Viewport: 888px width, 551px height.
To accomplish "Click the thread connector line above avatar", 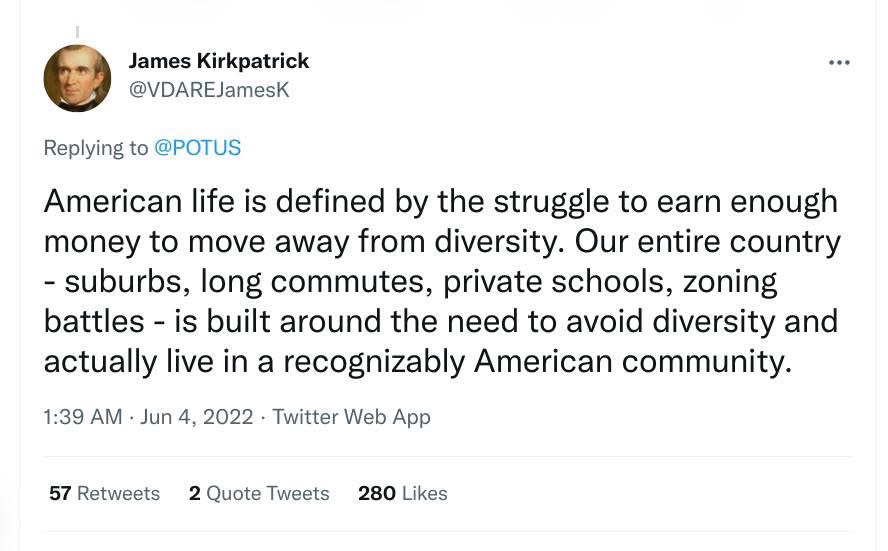I will coord(78,32).
